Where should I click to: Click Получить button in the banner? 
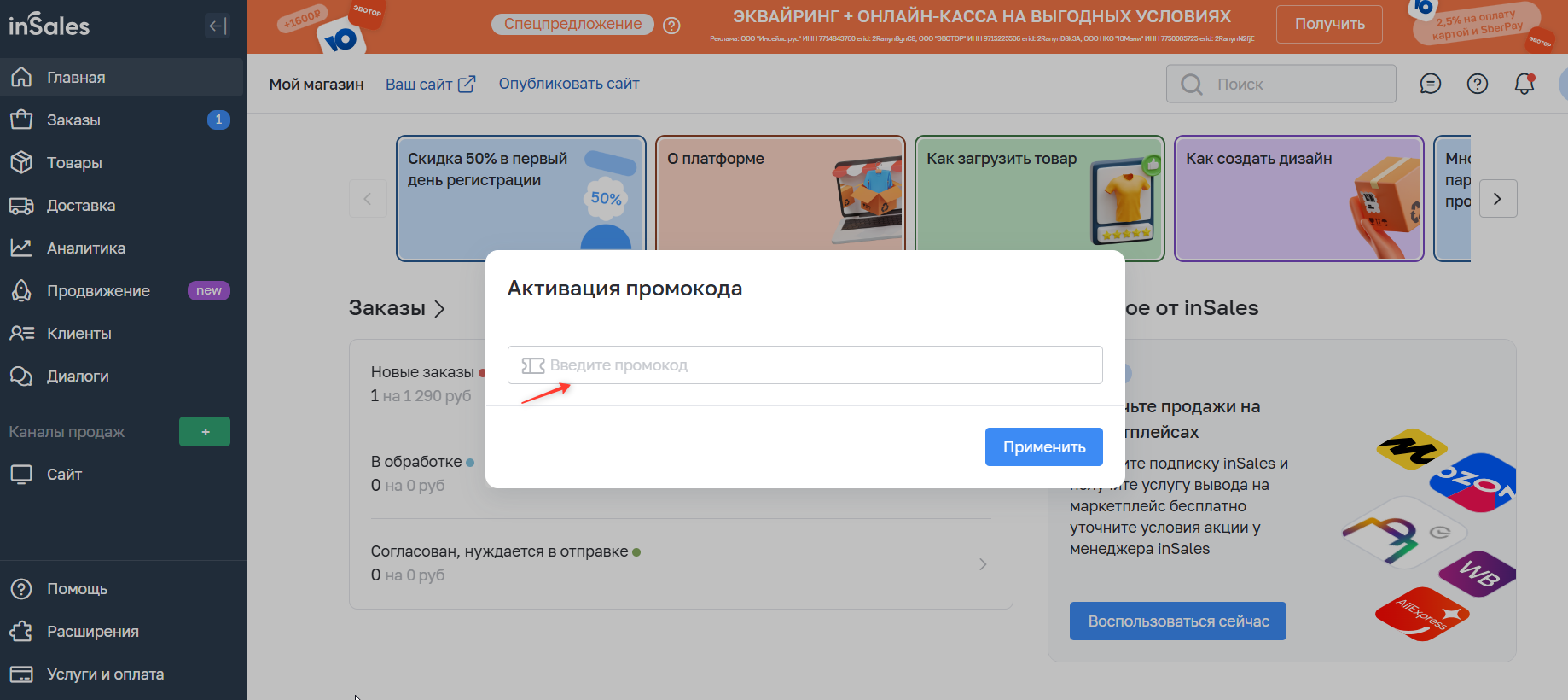coord(1329,24)
